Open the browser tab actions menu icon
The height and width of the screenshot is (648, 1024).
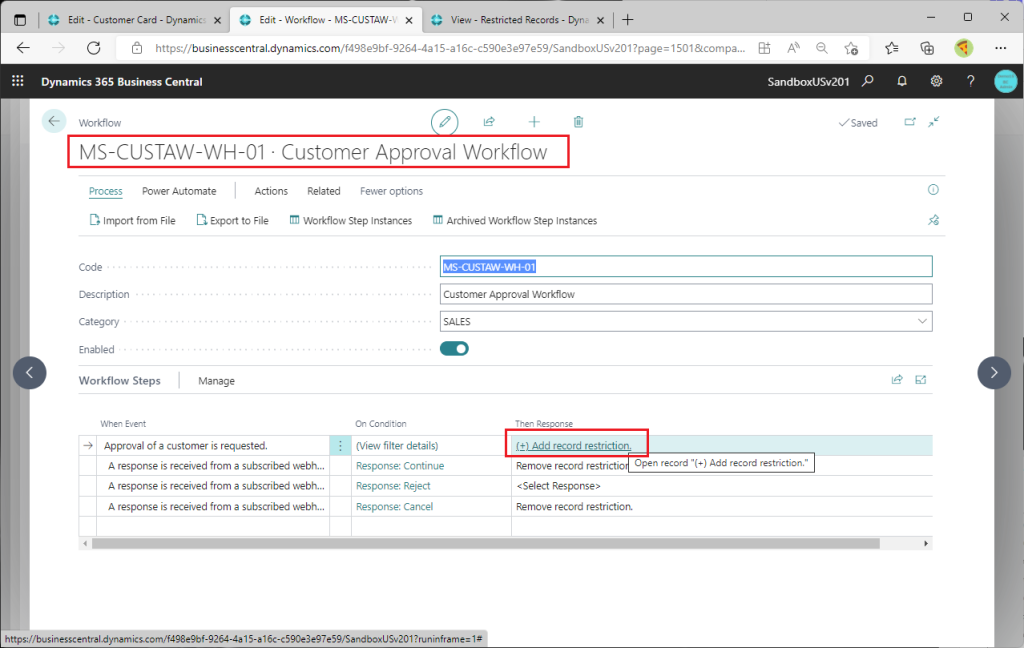click(20, 20)
